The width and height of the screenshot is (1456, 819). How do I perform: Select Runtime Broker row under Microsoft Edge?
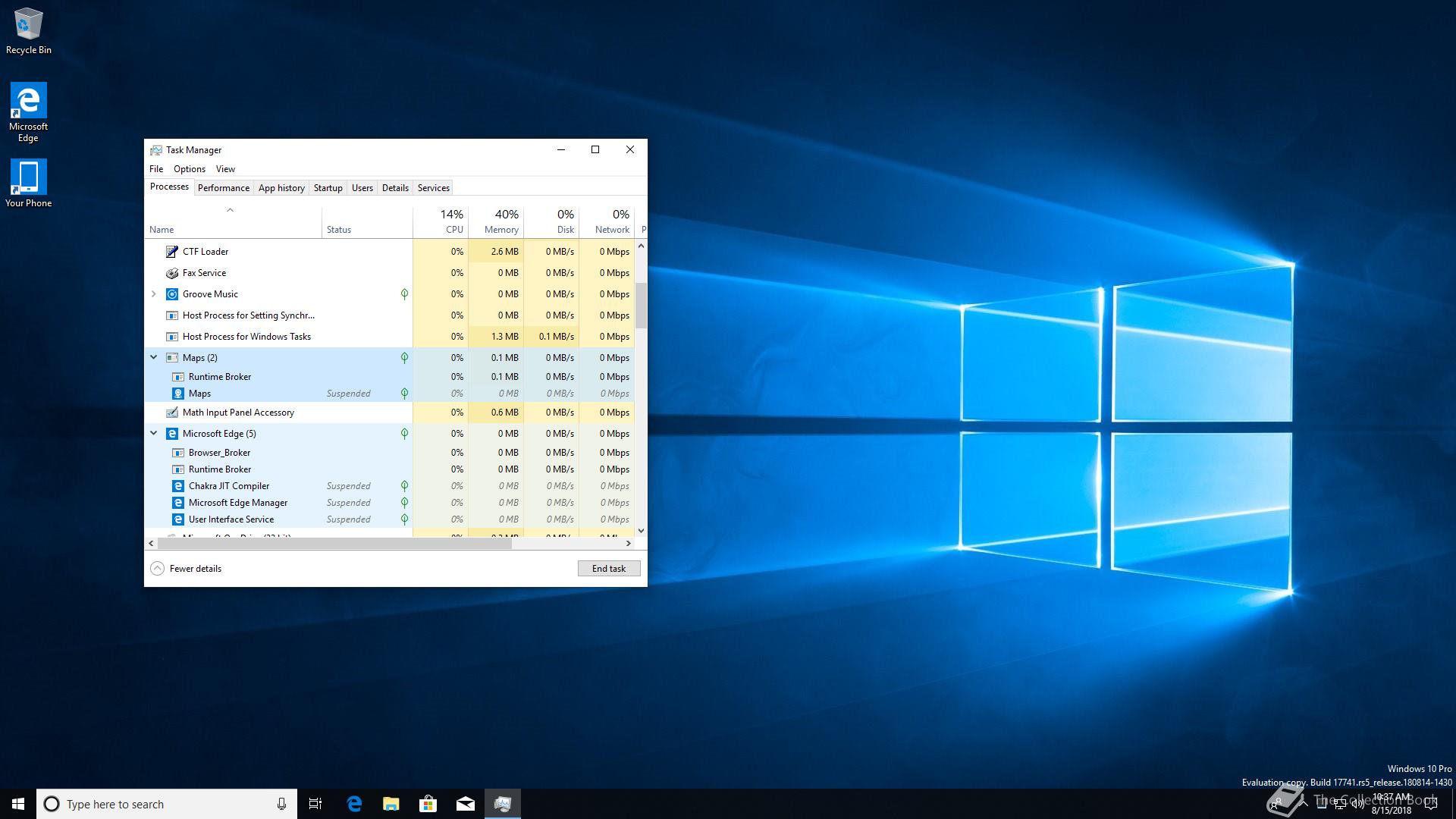389,469
